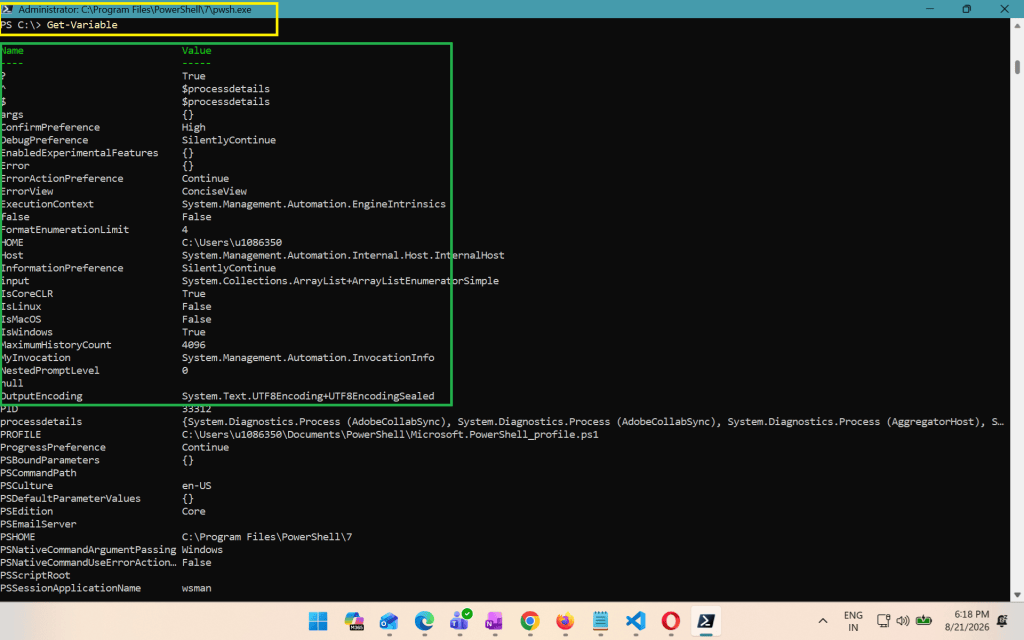Open Microsoft Edge from the taskbar
Image resolution: width=1024 pixels, height=640 pixels.
[x=424, y=621]
